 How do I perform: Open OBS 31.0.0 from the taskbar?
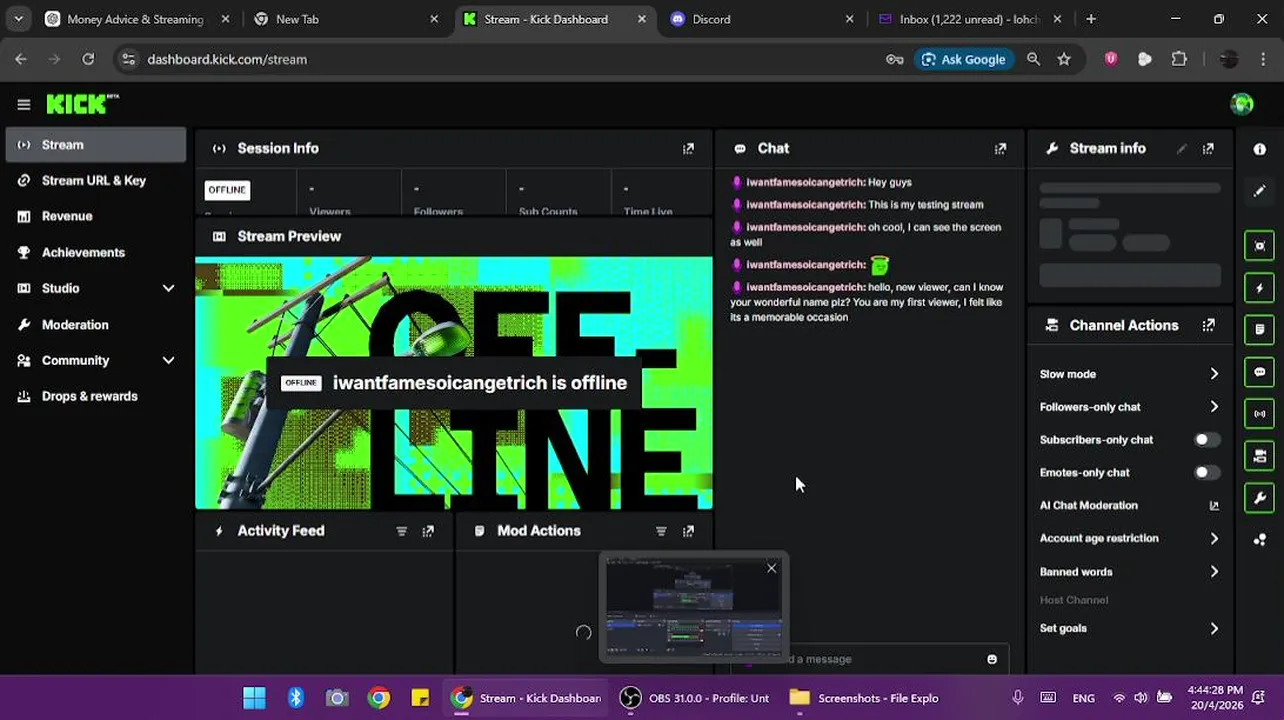coord(695,698)
